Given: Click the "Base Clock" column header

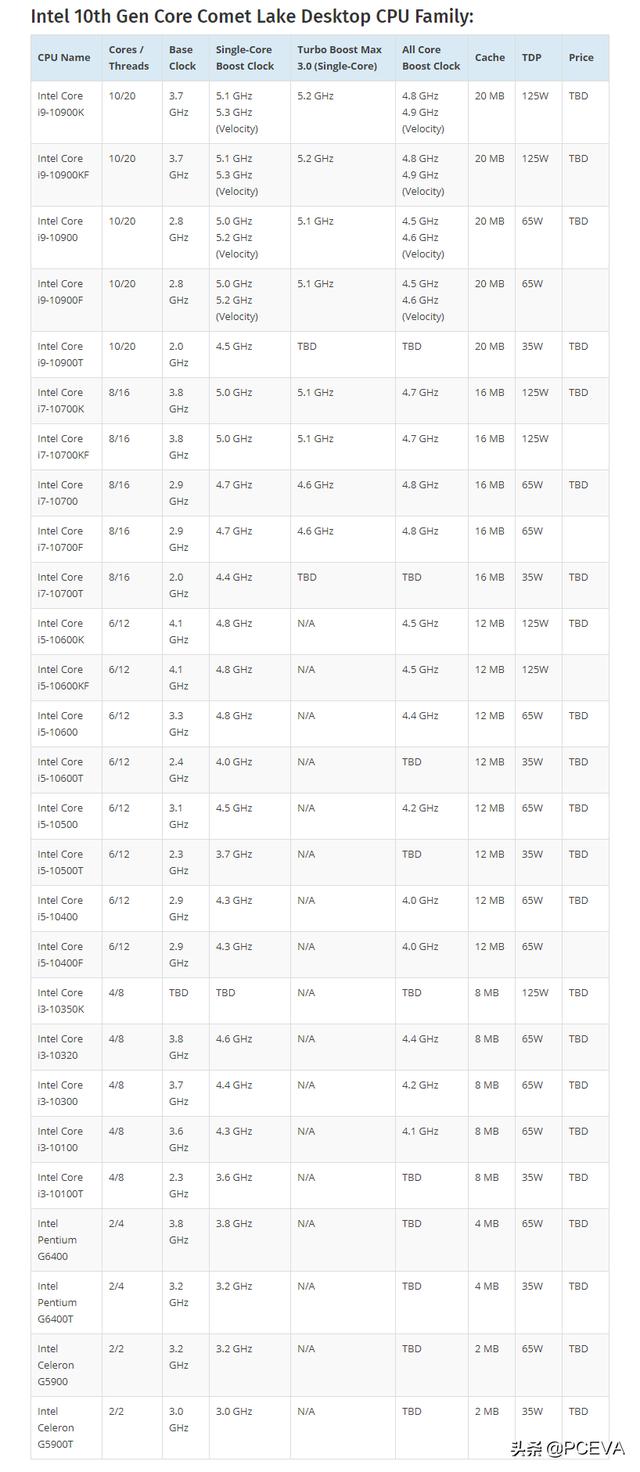Looking at the screenshot, I should coord(182,58).
